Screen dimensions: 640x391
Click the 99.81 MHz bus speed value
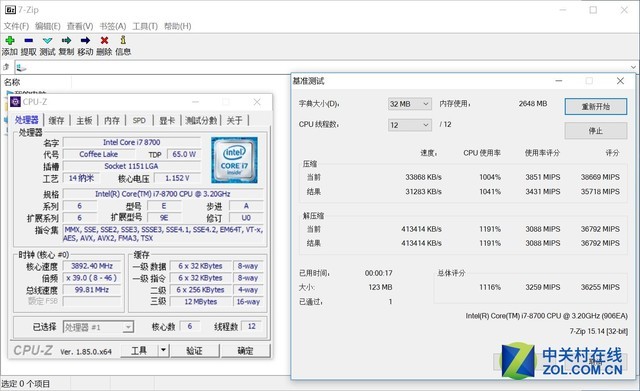tap(92, 290)
